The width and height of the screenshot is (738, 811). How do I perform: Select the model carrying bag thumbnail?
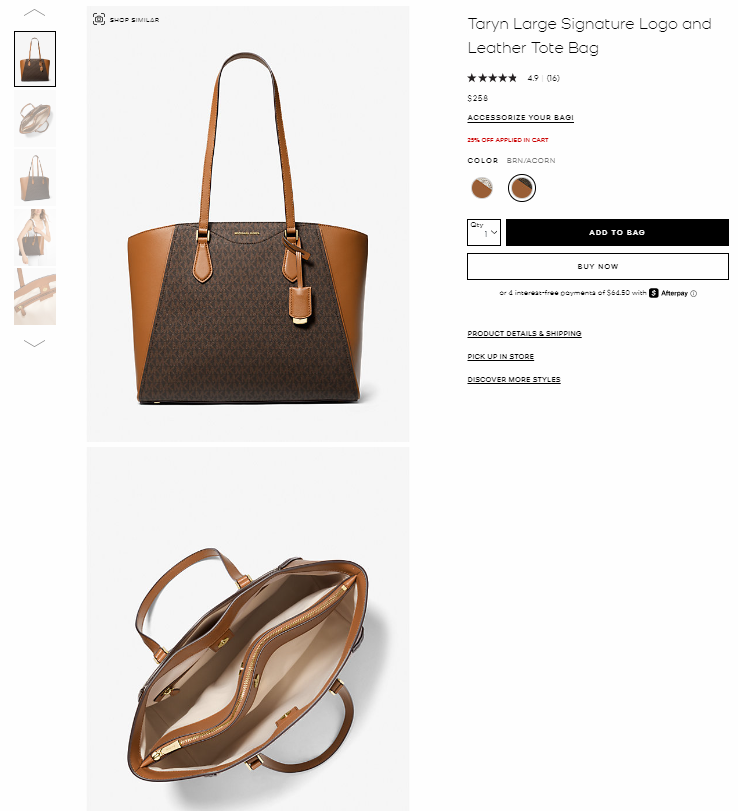point(35,237)
